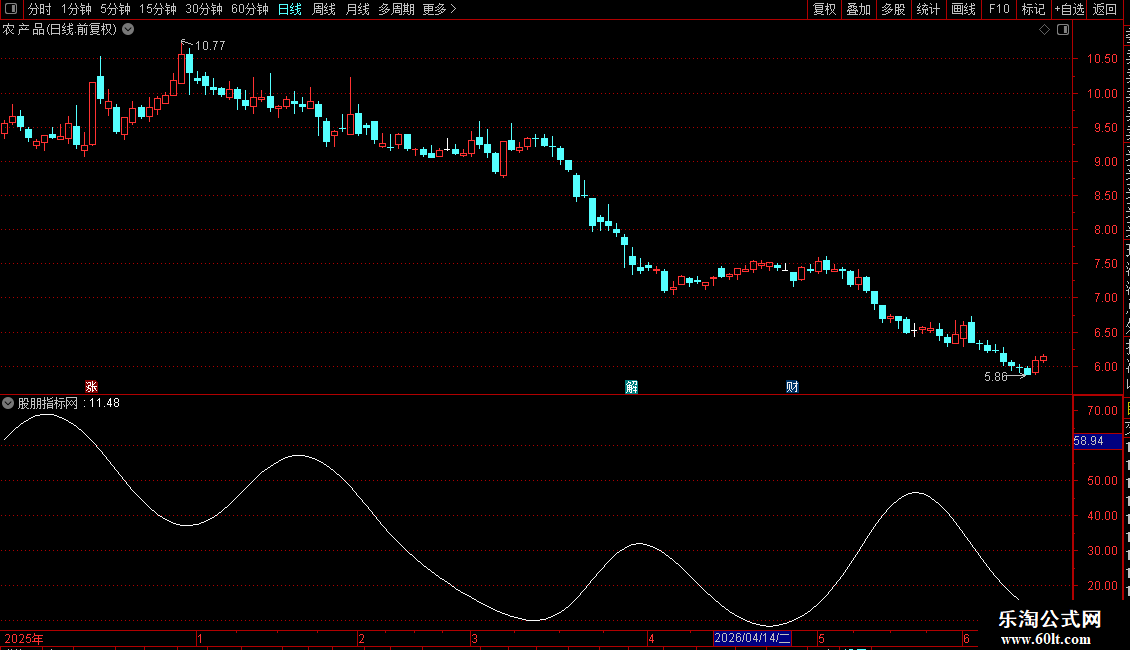Expand the 农产品 chart title dropdown
This screenshot has width=1130, height=650.
coord(128,30)
